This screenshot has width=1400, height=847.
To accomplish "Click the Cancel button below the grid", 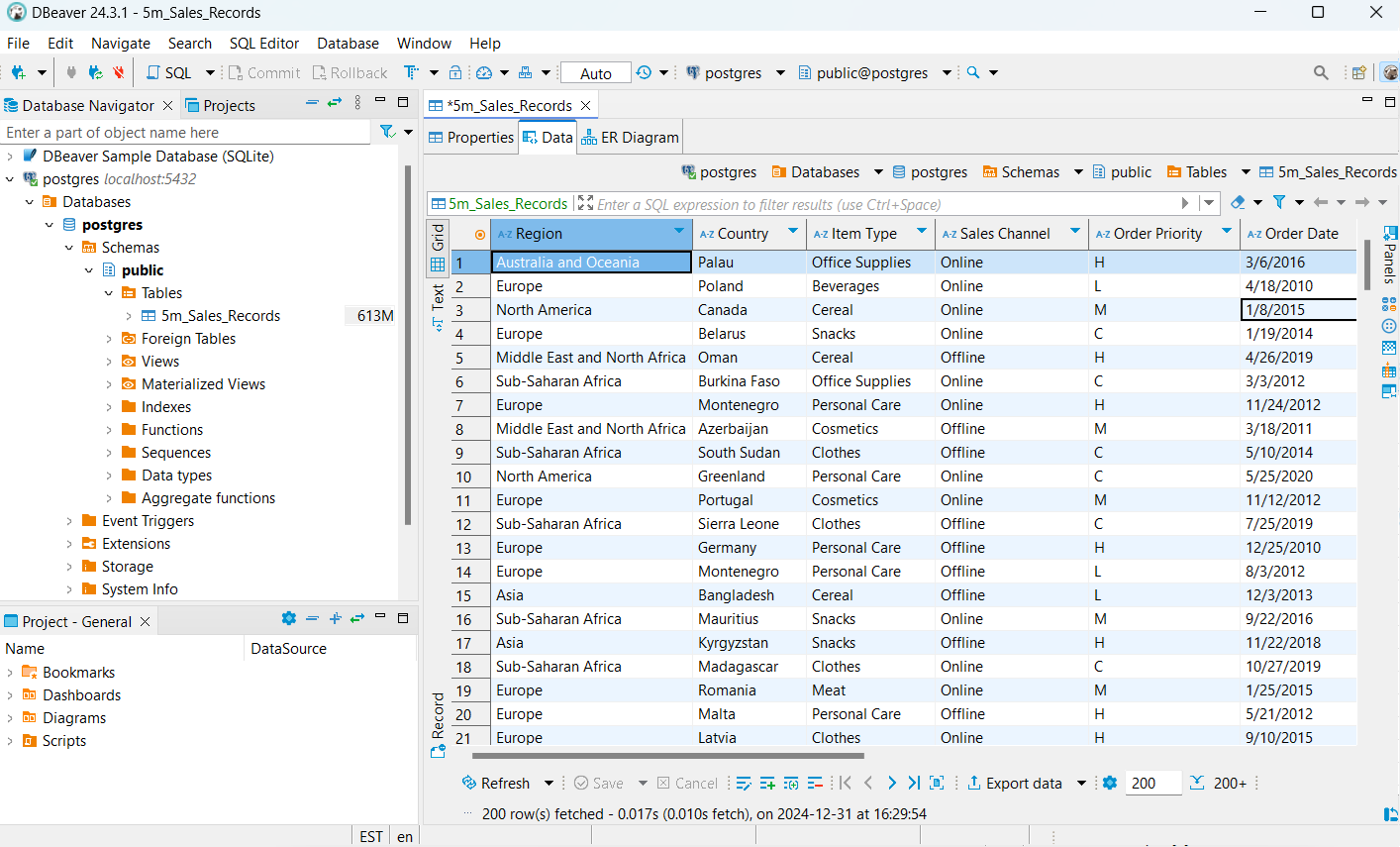I will tap(687, 783).
